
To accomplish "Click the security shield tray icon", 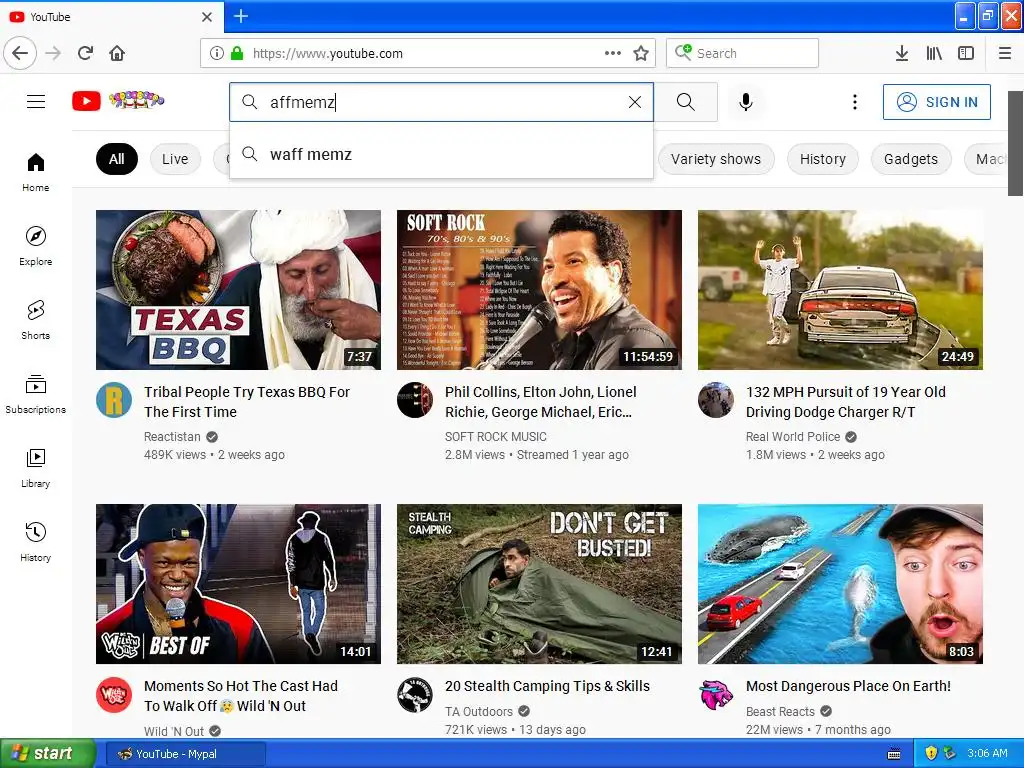I will [x=931, y=754].
